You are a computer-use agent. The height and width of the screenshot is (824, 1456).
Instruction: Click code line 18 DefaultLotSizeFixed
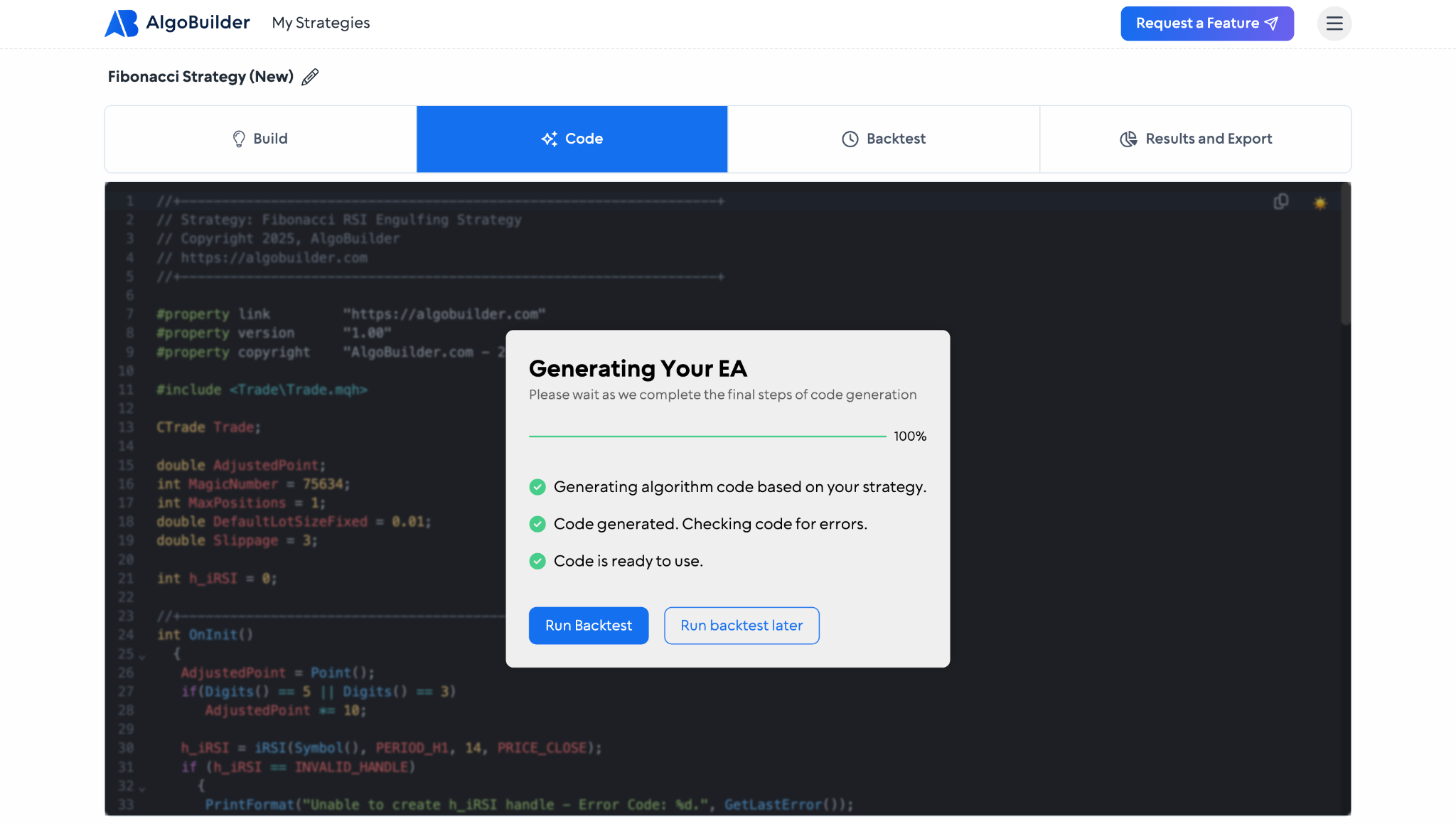294,522
